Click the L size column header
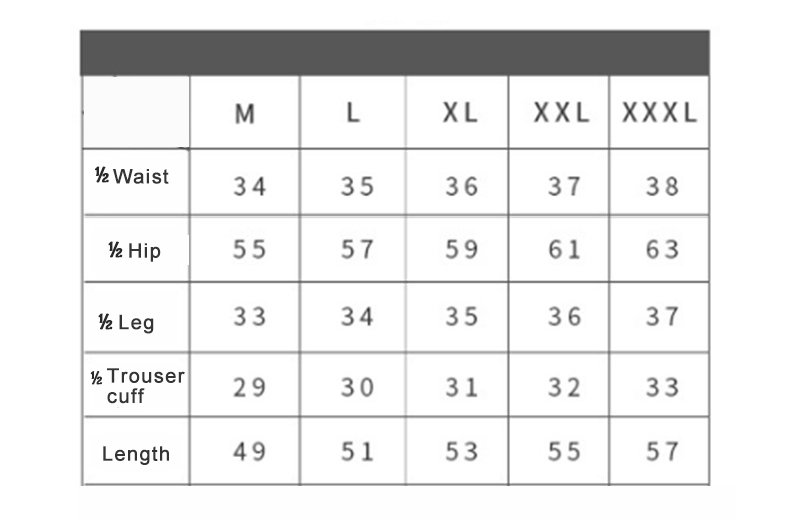790x521 pixels. pos(353,112)
